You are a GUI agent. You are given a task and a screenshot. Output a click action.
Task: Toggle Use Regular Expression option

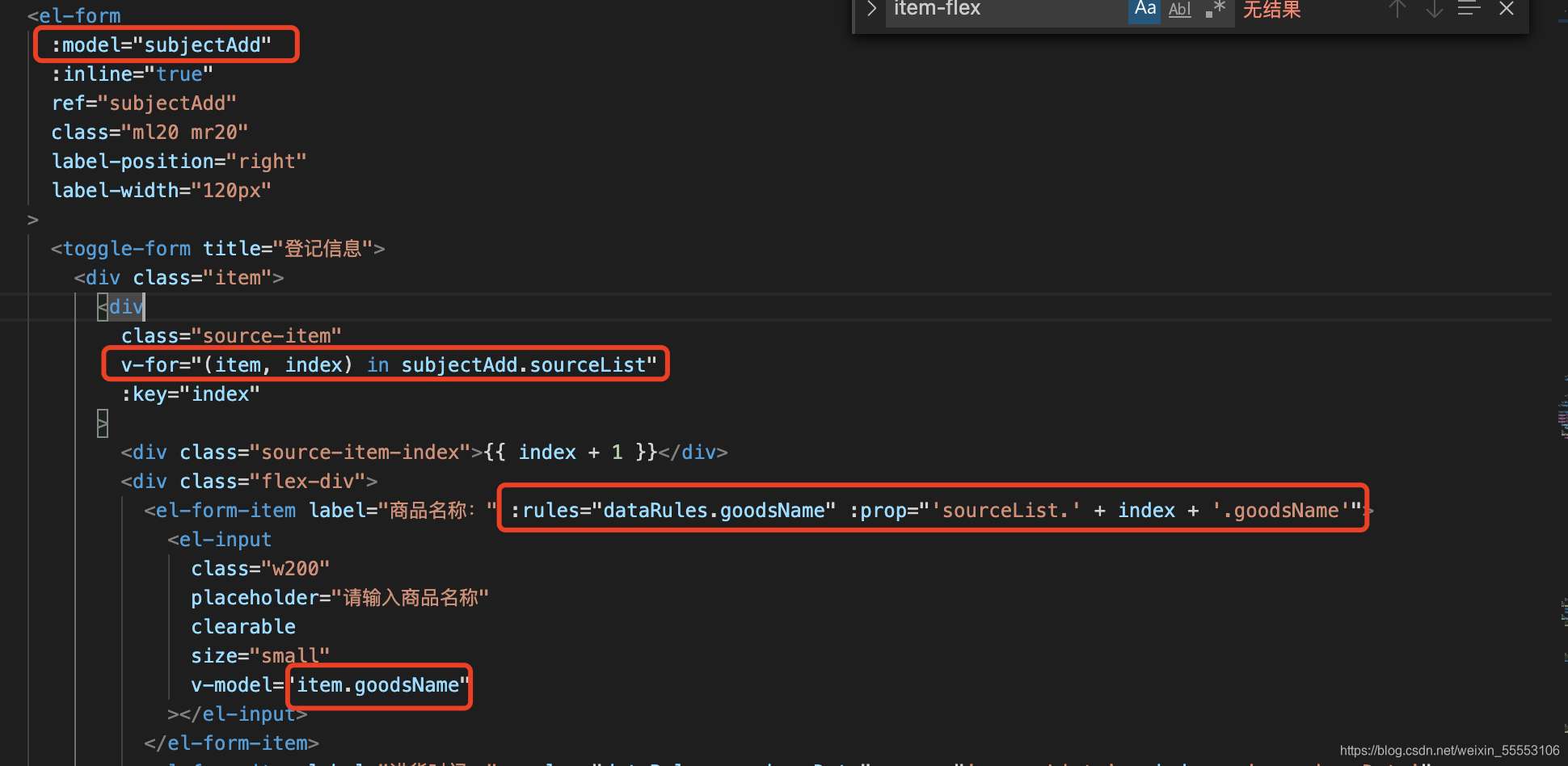point(1216,10)
